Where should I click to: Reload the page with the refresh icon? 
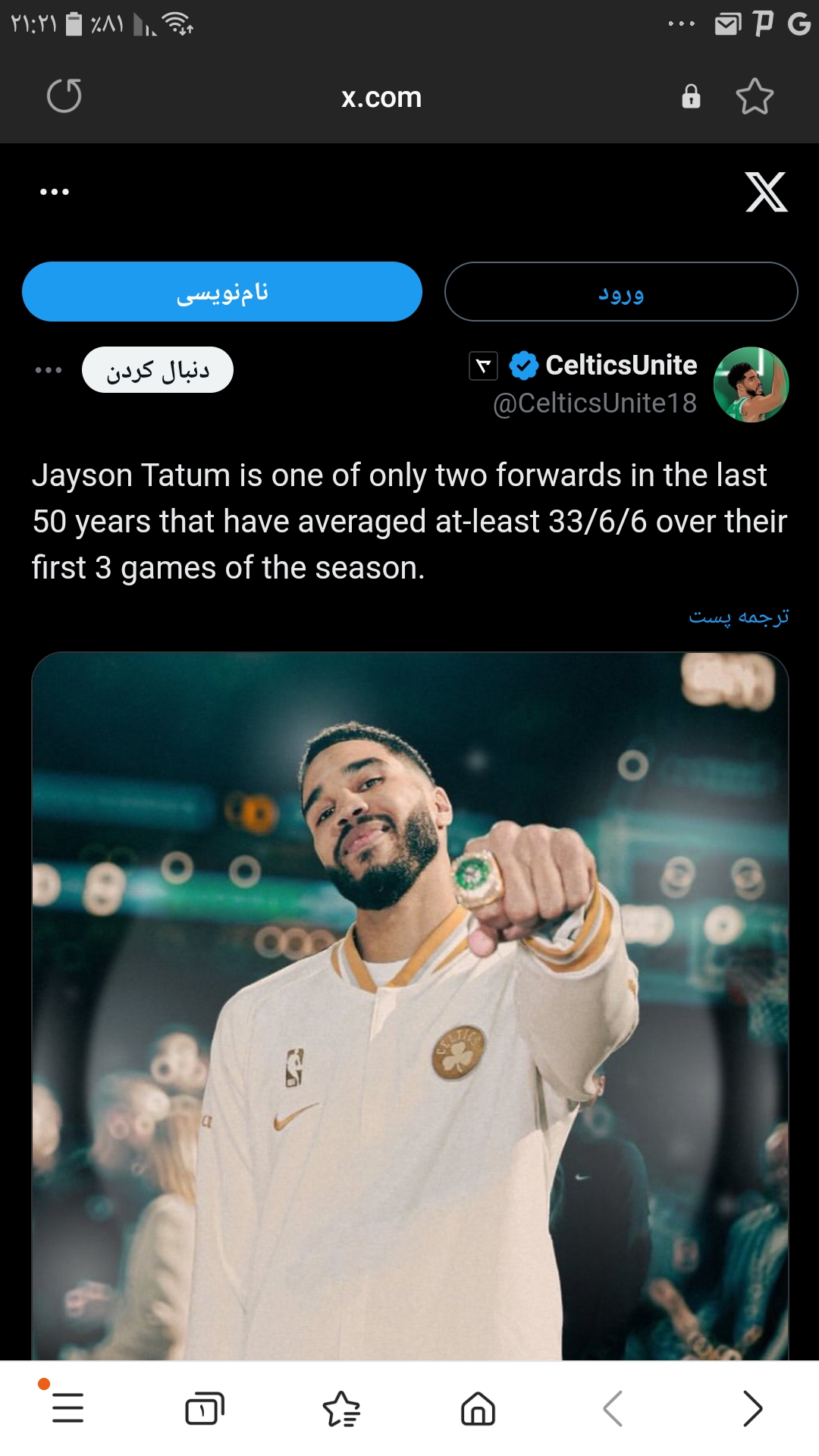click(64, 96)
